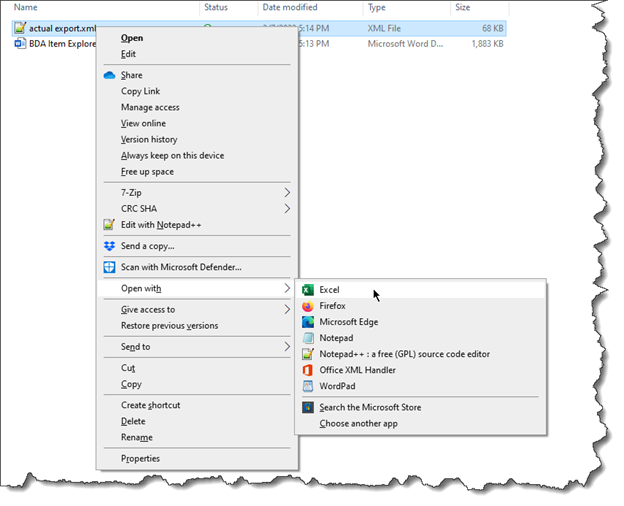Choose Edit with Notepad++ entry
The height and width of the screenshot is (506, 624).
(x=197, y=225)
